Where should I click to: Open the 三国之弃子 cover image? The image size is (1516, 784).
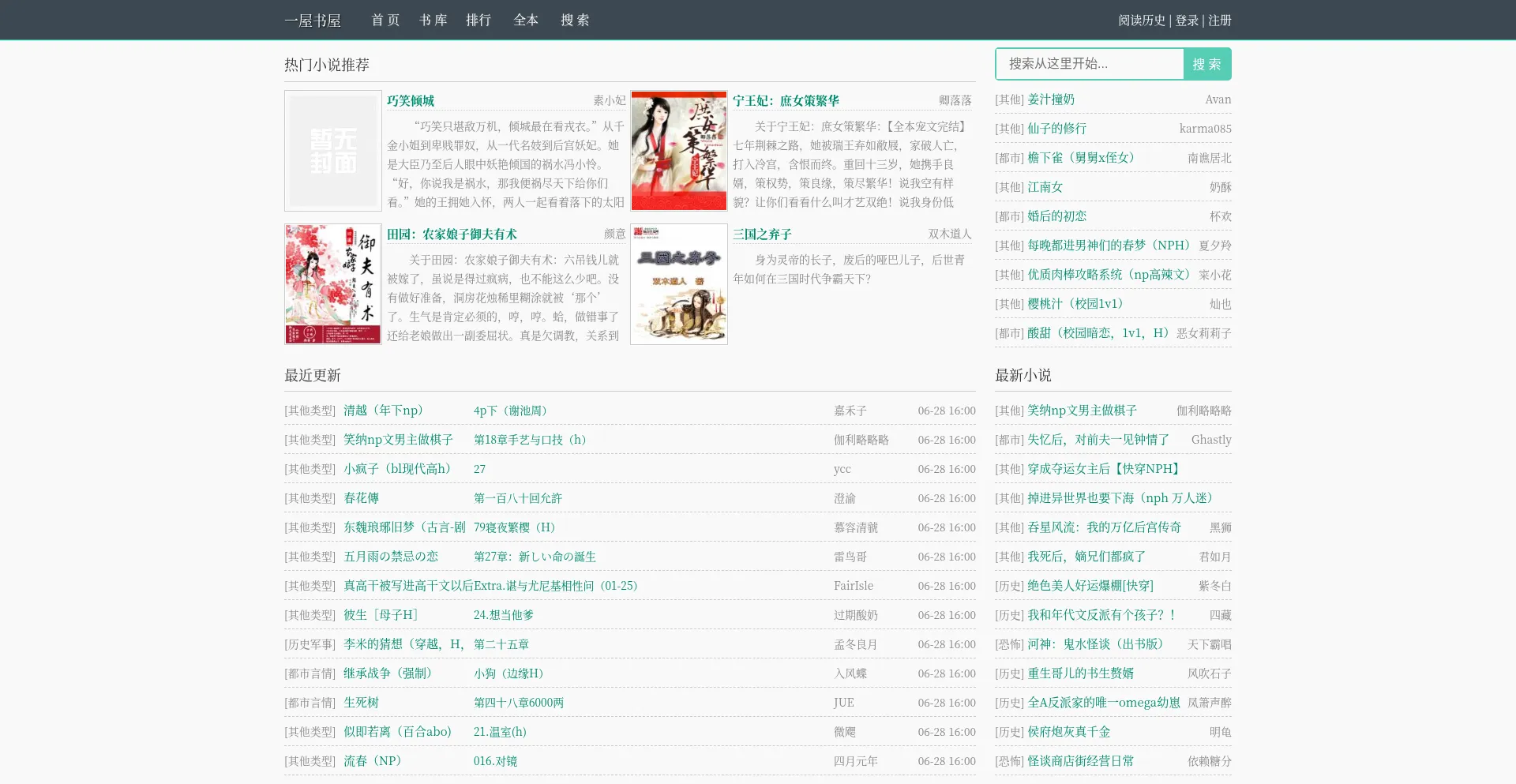coord(679,284)
